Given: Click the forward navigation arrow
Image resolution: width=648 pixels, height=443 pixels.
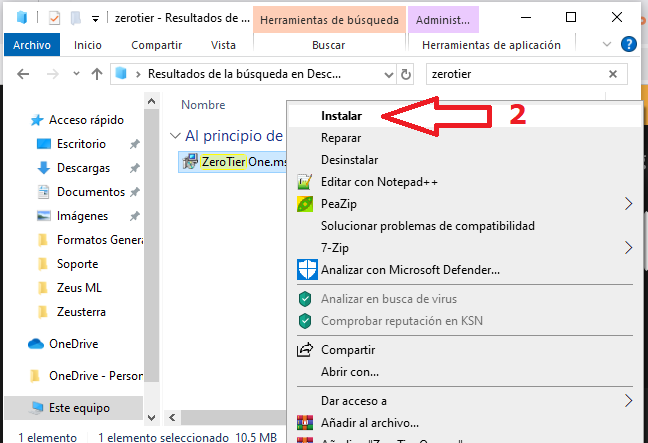Looking at the screenshot, I should point(52,74).
